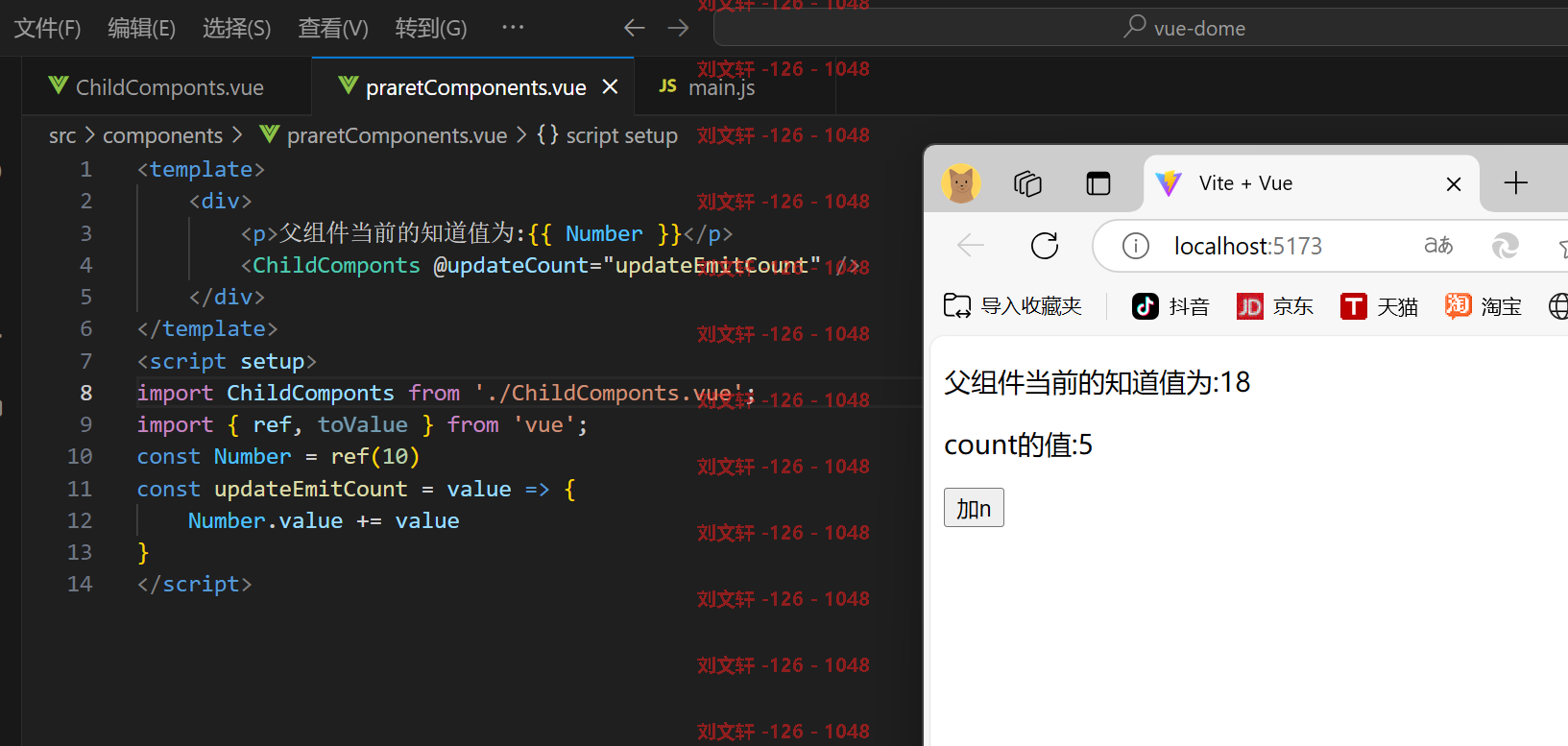Click closing </script> tag
The width and height of the screenshot is (1568, 746).
coord(194,584)
